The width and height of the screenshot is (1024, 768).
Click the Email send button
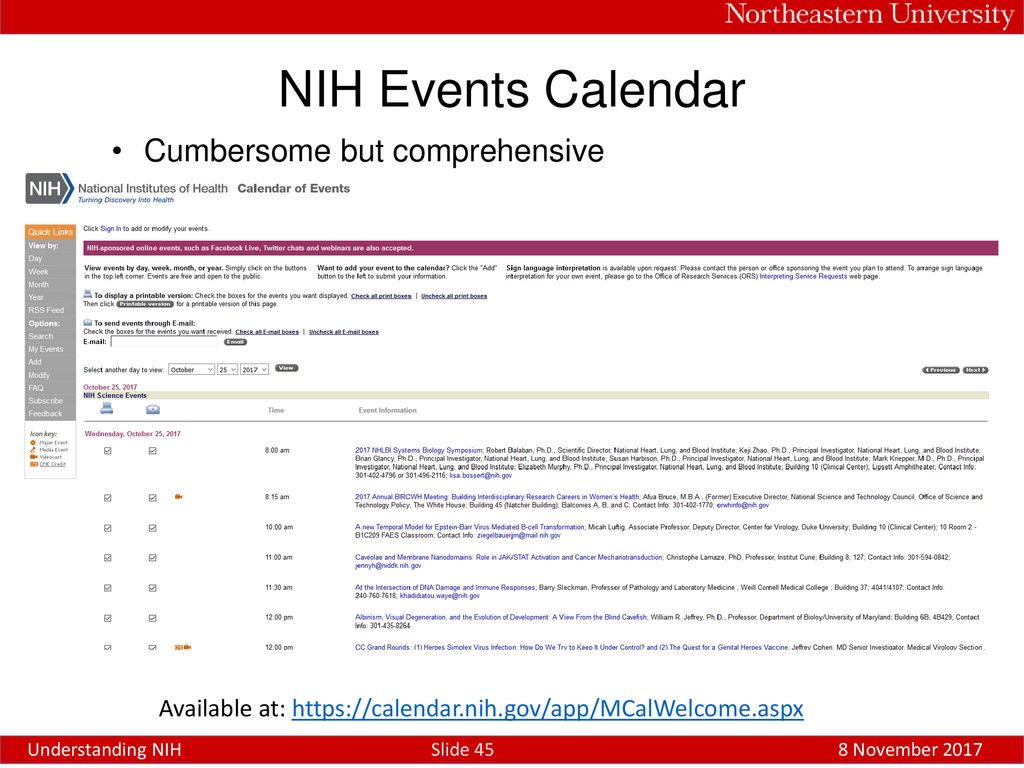[235, 342]
